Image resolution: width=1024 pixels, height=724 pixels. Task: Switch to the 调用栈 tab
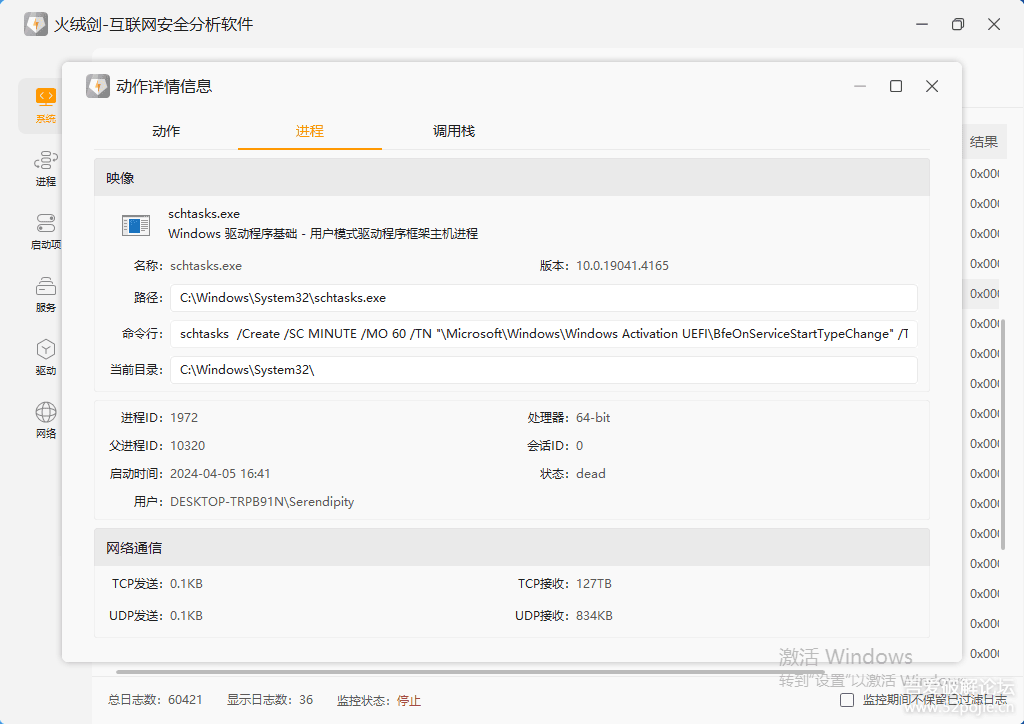[x=453, y=131]
